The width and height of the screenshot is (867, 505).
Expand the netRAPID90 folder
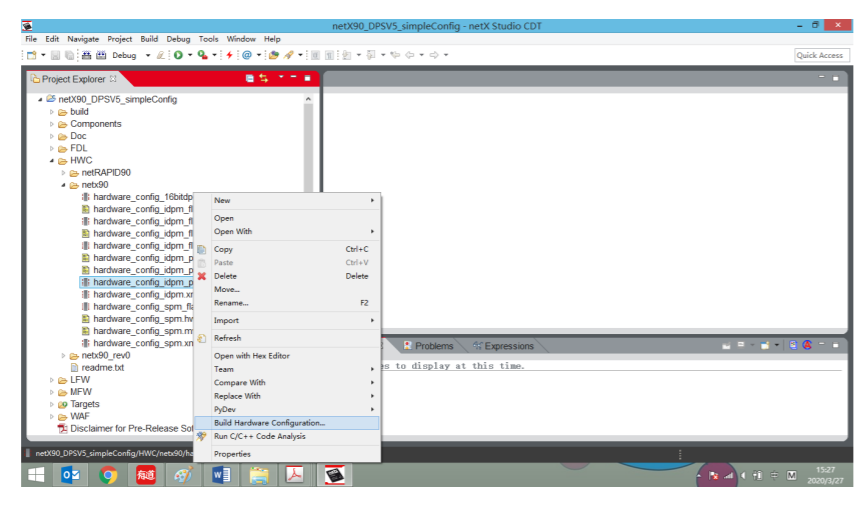click(x=64, y=173)
